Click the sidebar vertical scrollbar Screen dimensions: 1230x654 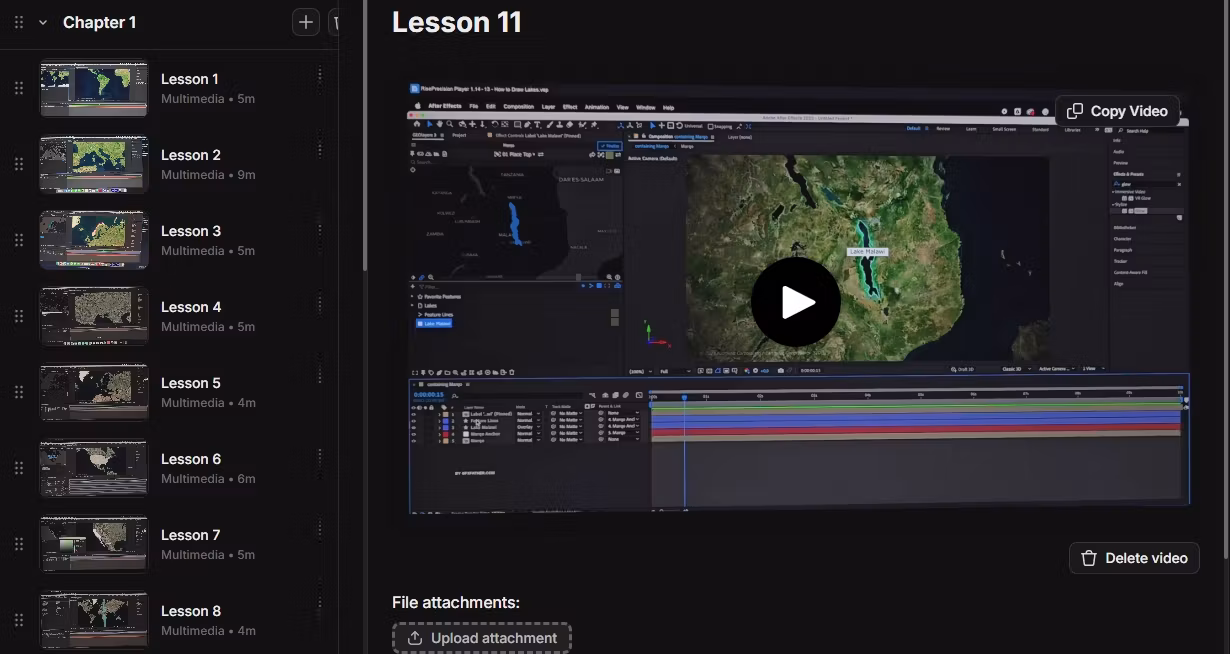(x=365, y=150)
